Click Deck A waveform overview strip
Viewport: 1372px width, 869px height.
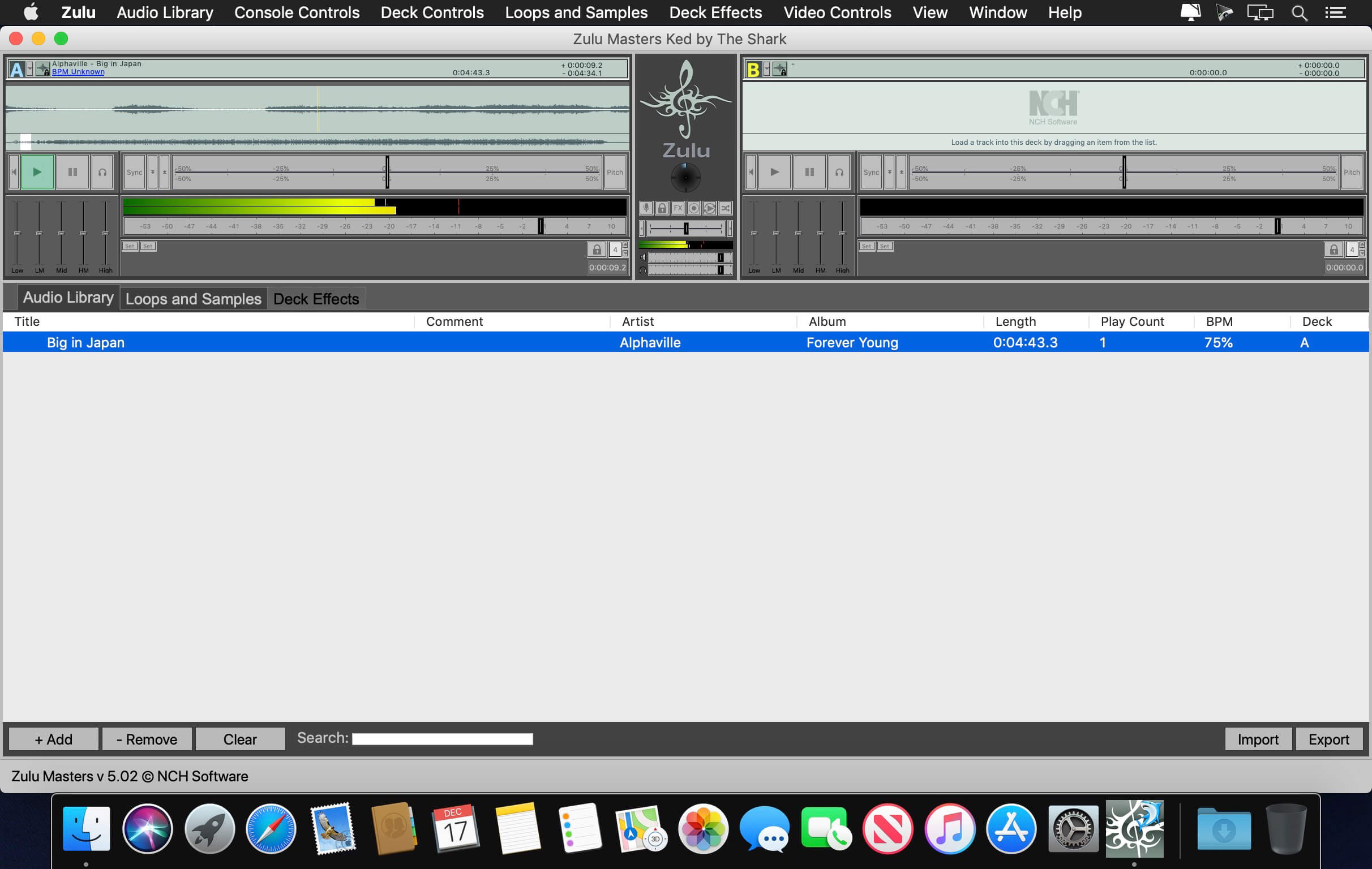click(x=318, y=142)
